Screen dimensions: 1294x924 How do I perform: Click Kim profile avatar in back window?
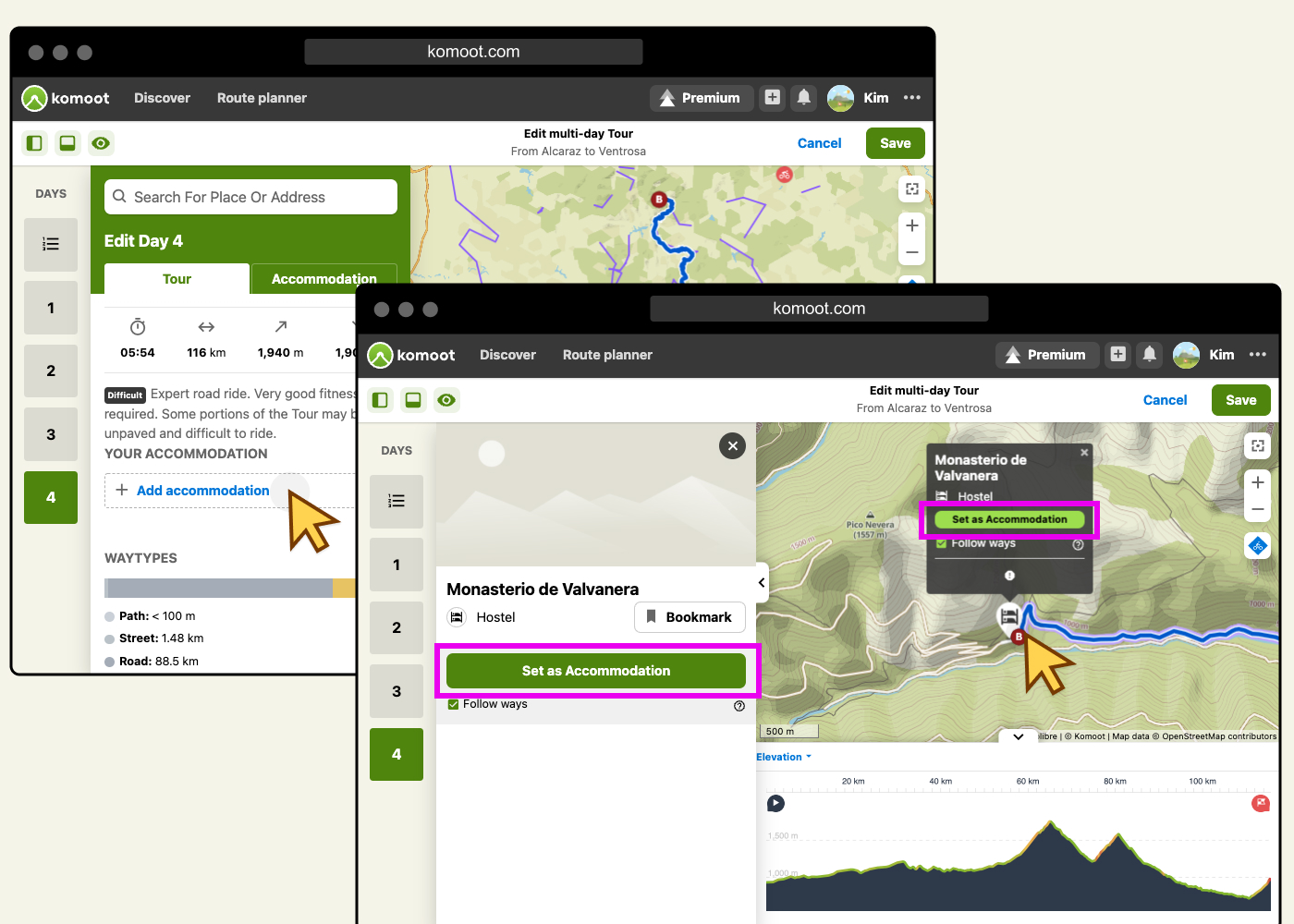[840, 98]
